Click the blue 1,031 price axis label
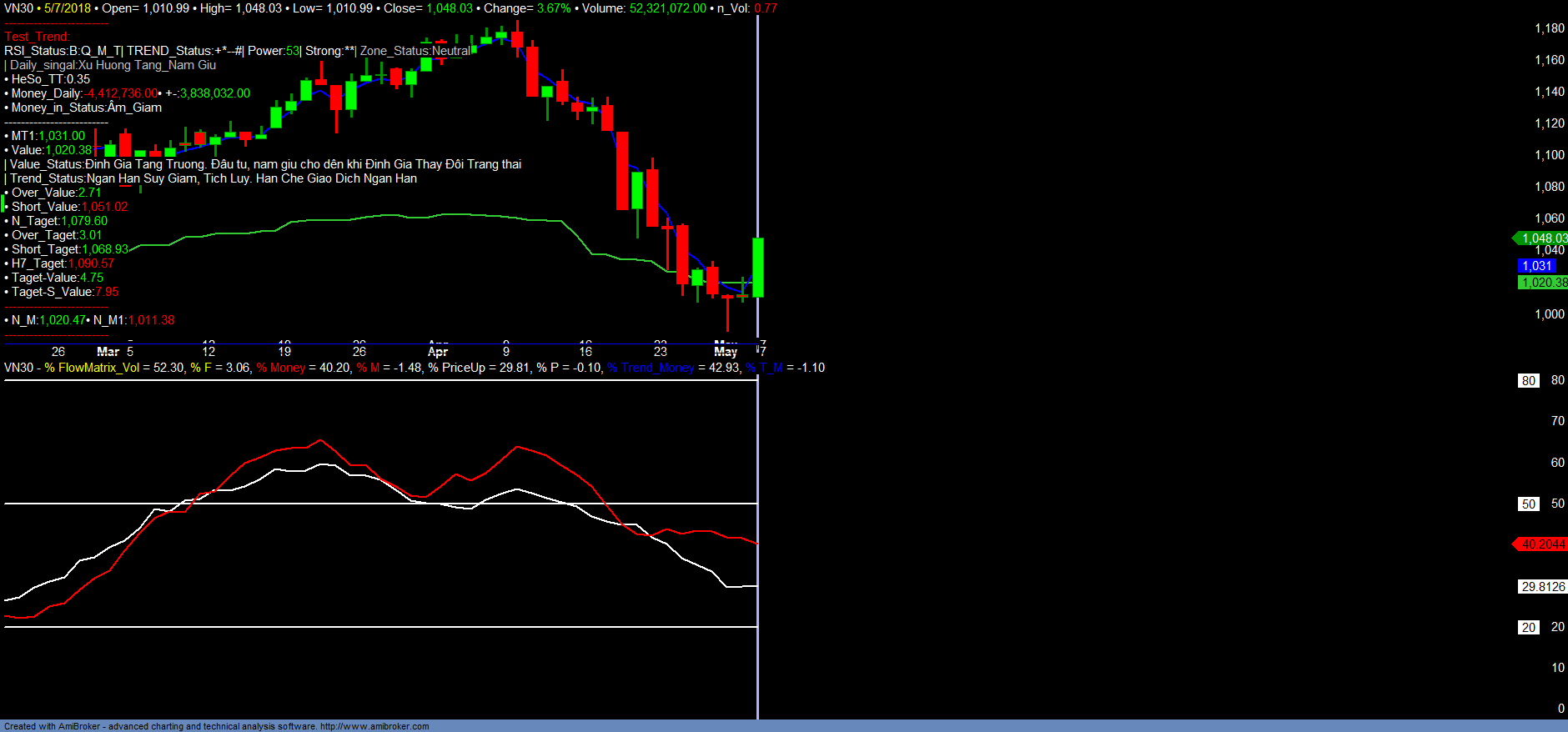Viewport: 1568px width, 732px height. 1537,266
